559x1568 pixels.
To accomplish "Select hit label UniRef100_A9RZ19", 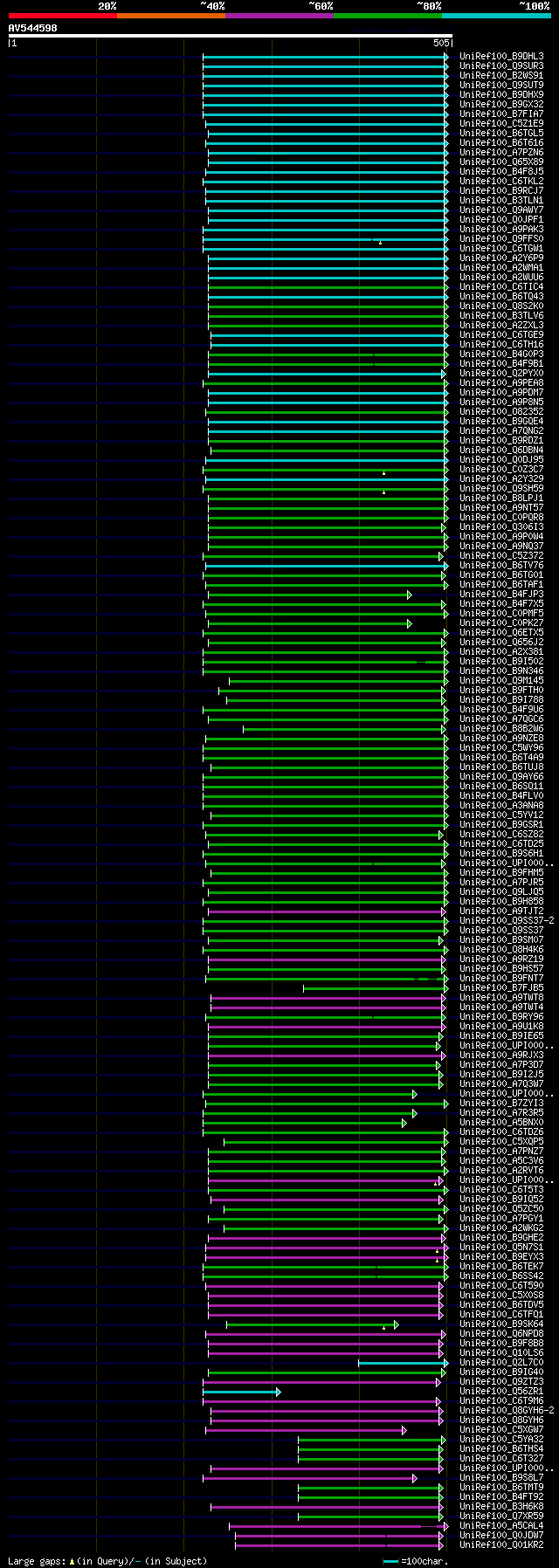I will [501, 959].
